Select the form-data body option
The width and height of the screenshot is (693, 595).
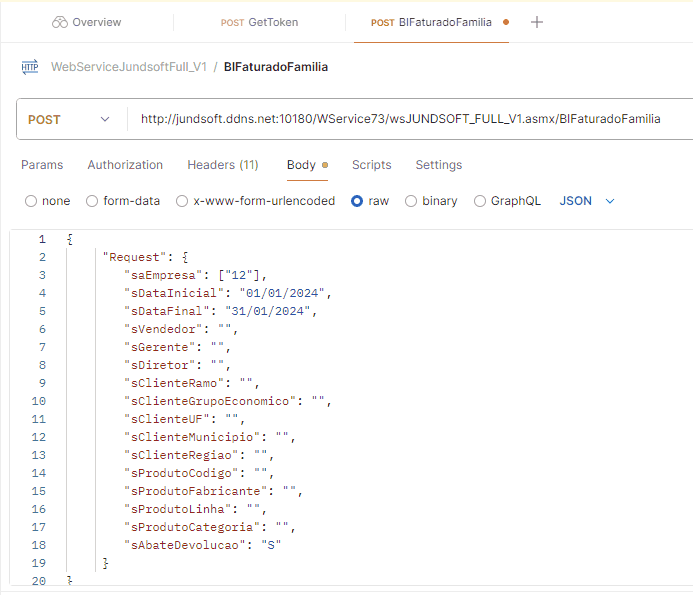click(x=92, y=201)
